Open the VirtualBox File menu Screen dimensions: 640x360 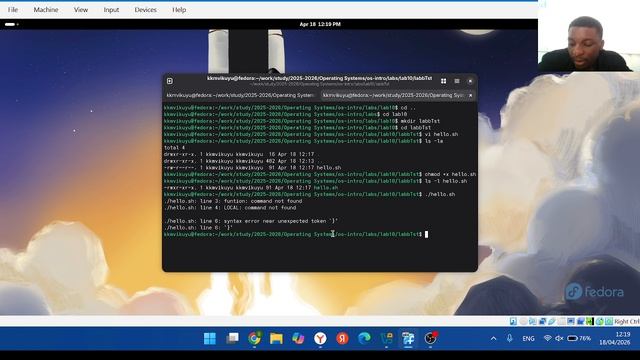(x=13, y=9)
